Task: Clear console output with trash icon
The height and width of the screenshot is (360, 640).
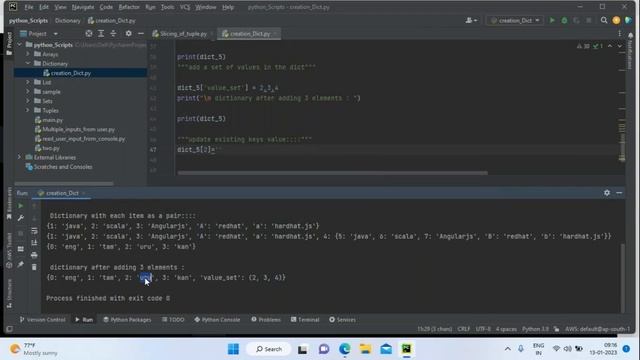Action: click(x=34, y=267)
